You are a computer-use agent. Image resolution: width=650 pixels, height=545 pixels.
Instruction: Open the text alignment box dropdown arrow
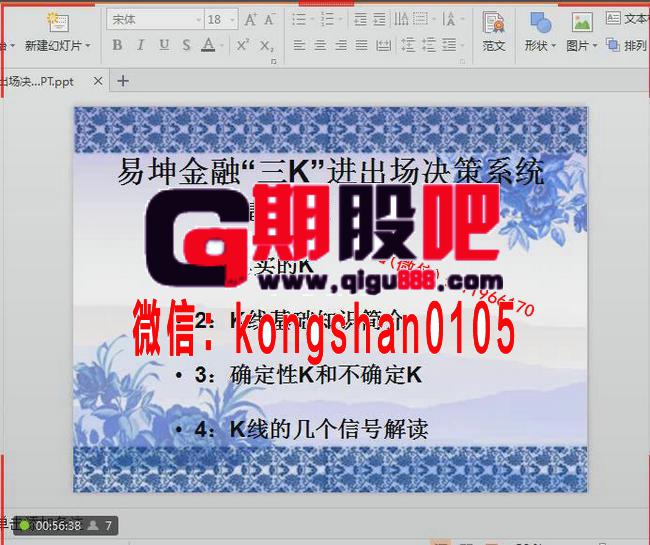click(x=434, y=19)
